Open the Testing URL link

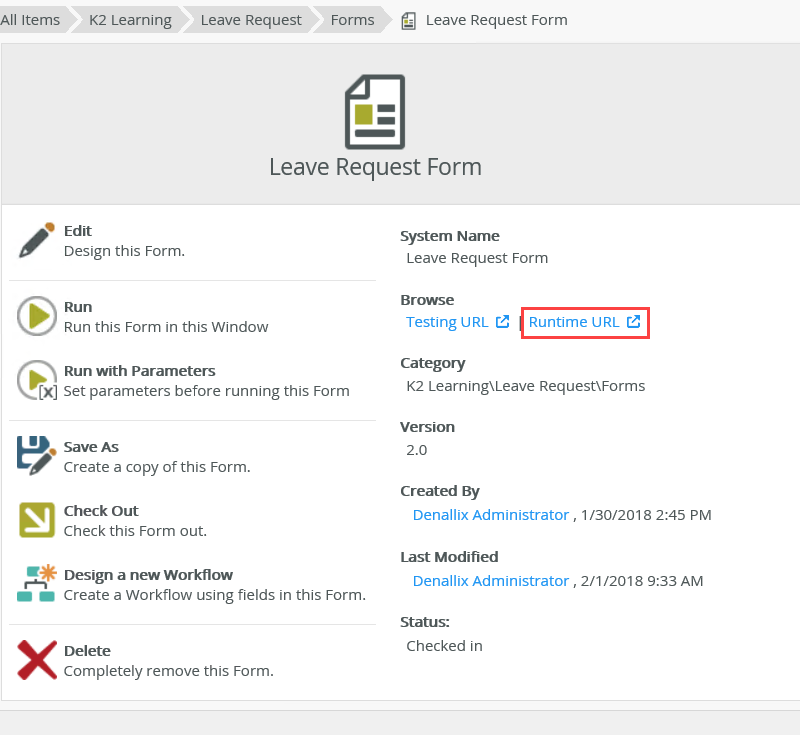tap(446, 322)
